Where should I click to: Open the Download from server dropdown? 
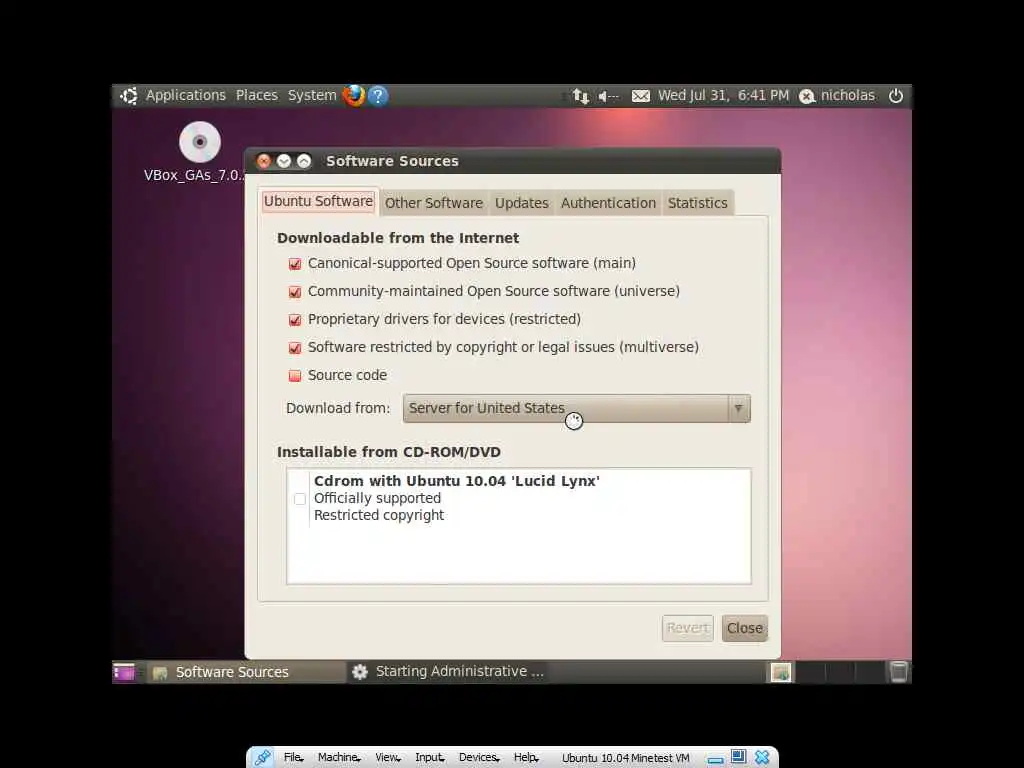(x=577, y=408)
